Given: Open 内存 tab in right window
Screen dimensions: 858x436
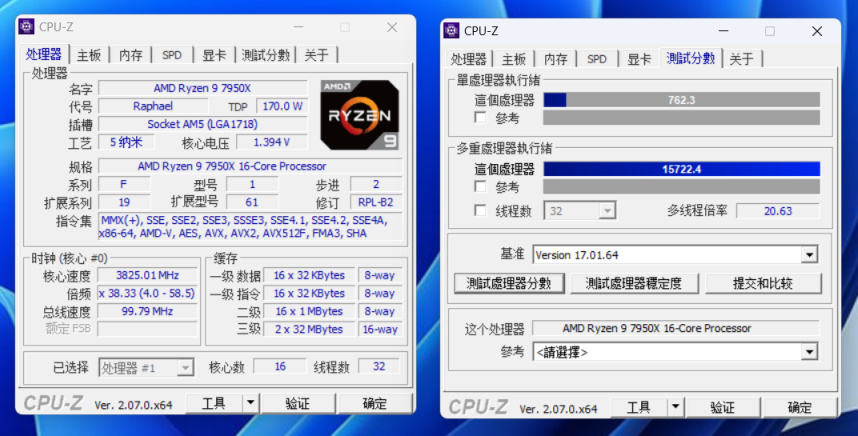Looking at the screenshot, I should pyautogui.click(x=555, y=59).
